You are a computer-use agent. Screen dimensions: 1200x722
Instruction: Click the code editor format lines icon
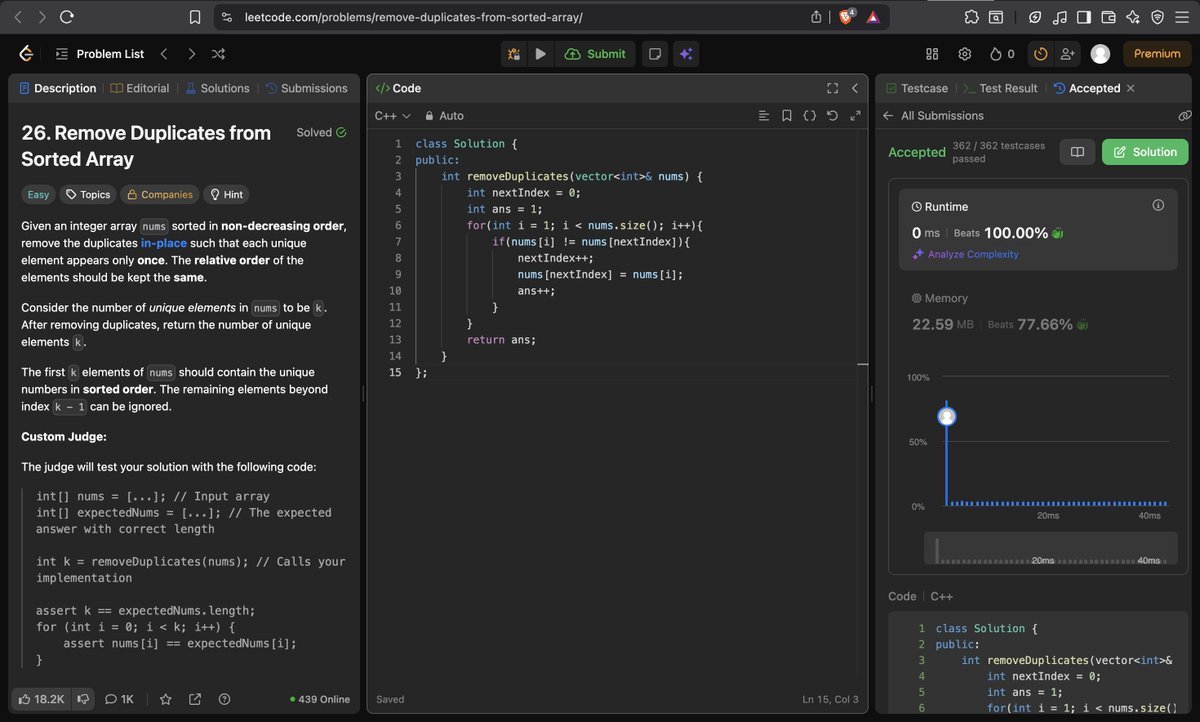pos(764,116)
